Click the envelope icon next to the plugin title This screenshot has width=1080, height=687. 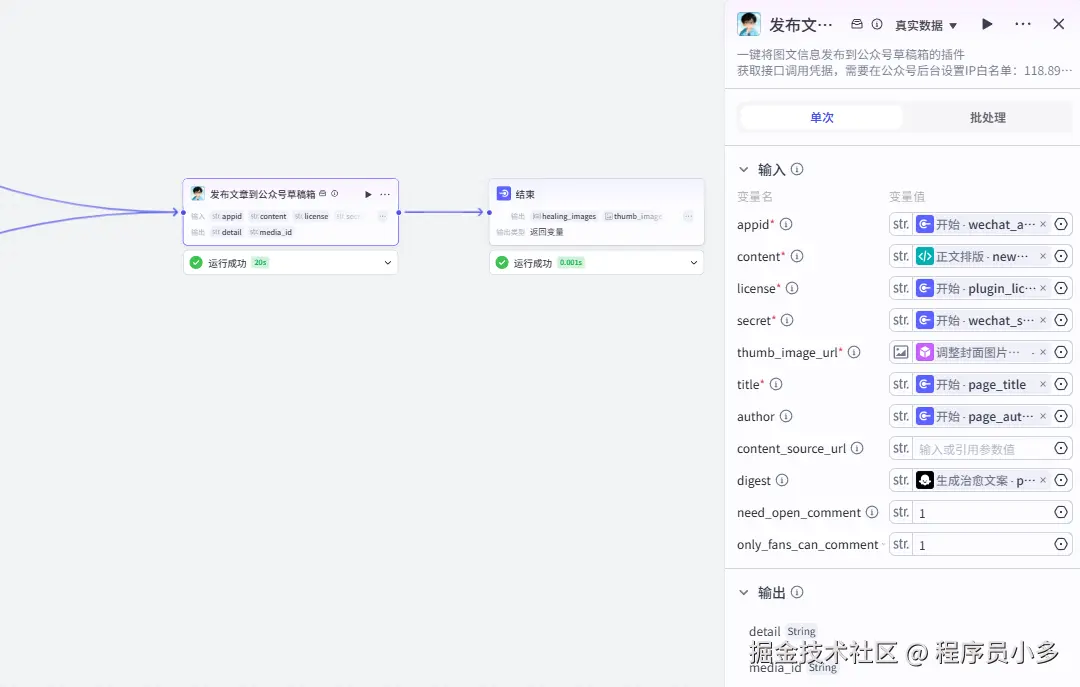(855, 24)
